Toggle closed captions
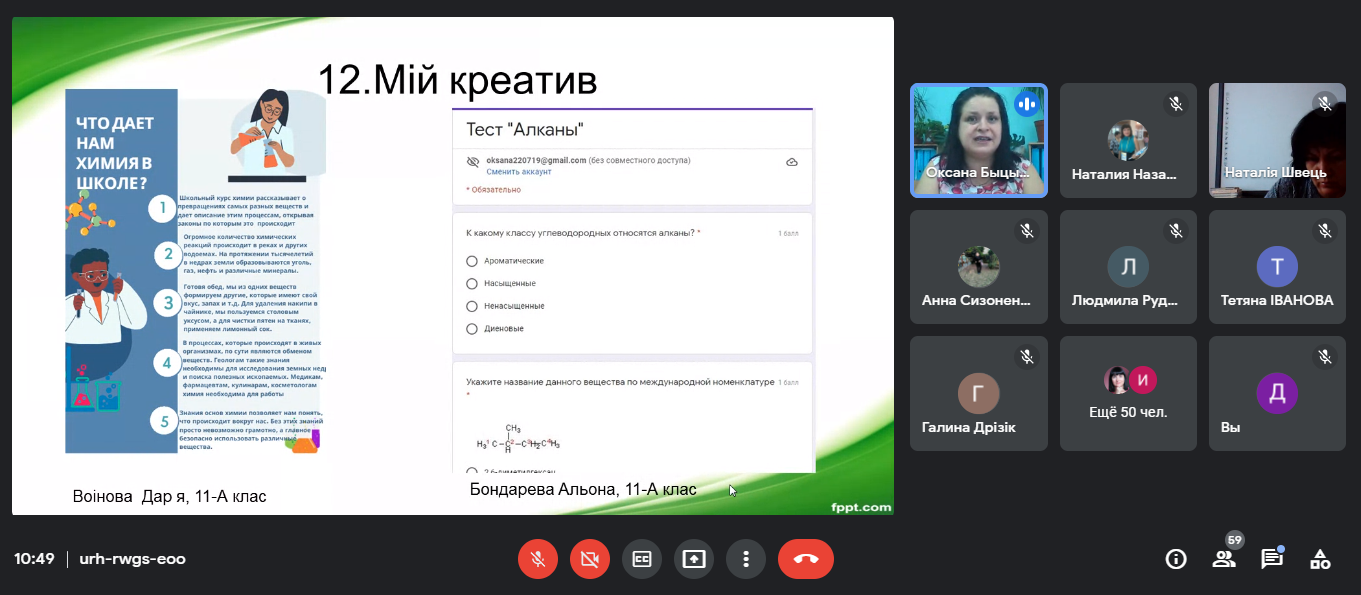1361x595 pixels. (642, 559)
